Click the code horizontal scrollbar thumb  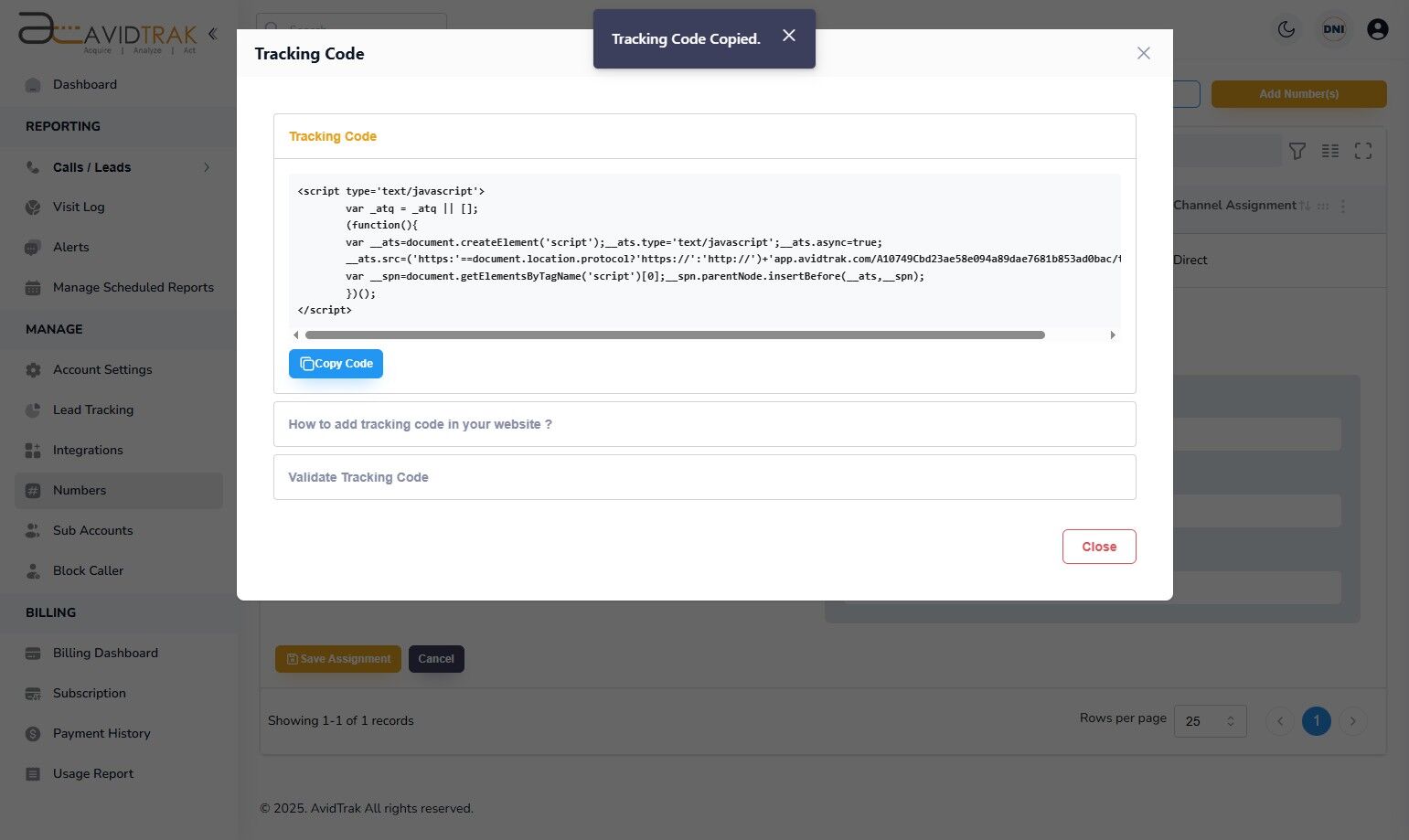[x=675, y=335]
